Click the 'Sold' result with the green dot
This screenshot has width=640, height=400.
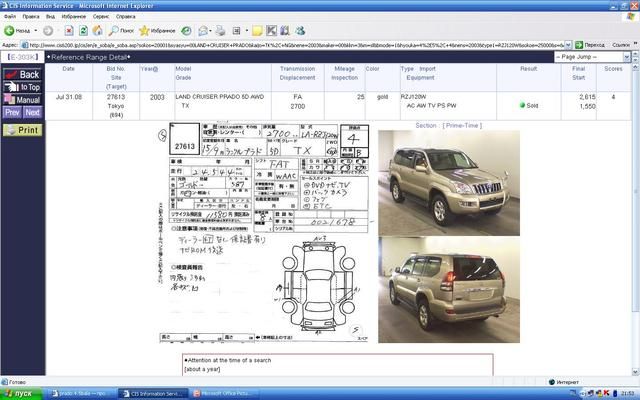(529, 105)
